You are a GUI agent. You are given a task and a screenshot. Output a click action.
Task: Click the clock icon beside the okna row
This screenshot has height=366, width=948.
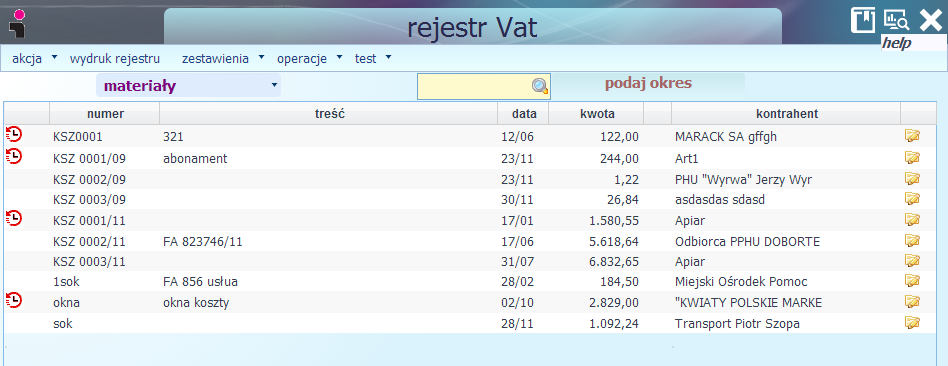coord(13,299)
